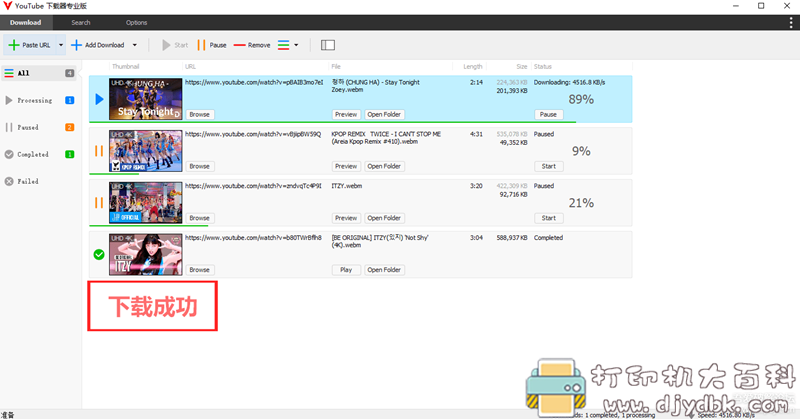Click the TWICE remix 9% progress bar
The width and height of the screenshot is (800, 419).
click(114, 174)
